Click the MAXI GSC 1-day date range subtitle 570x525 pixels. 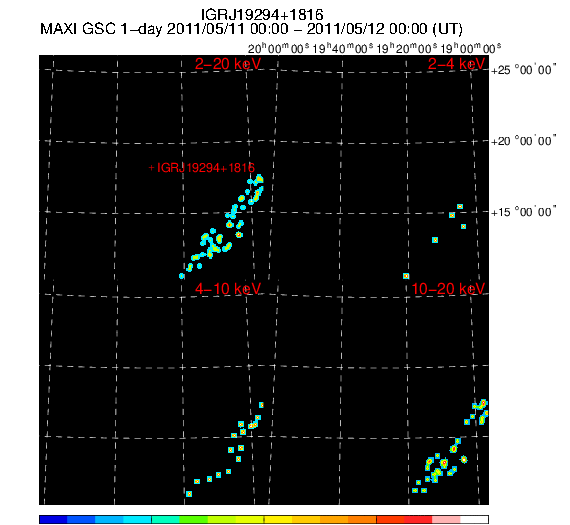click(251, 29)
